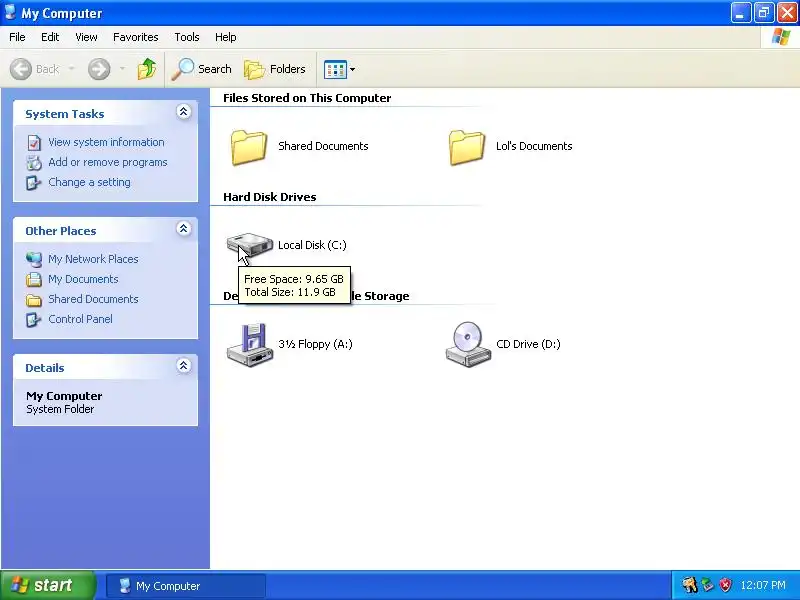Go to My Documents in Other Places
This screenshot has width=800, height=600.
click(83, 279)
